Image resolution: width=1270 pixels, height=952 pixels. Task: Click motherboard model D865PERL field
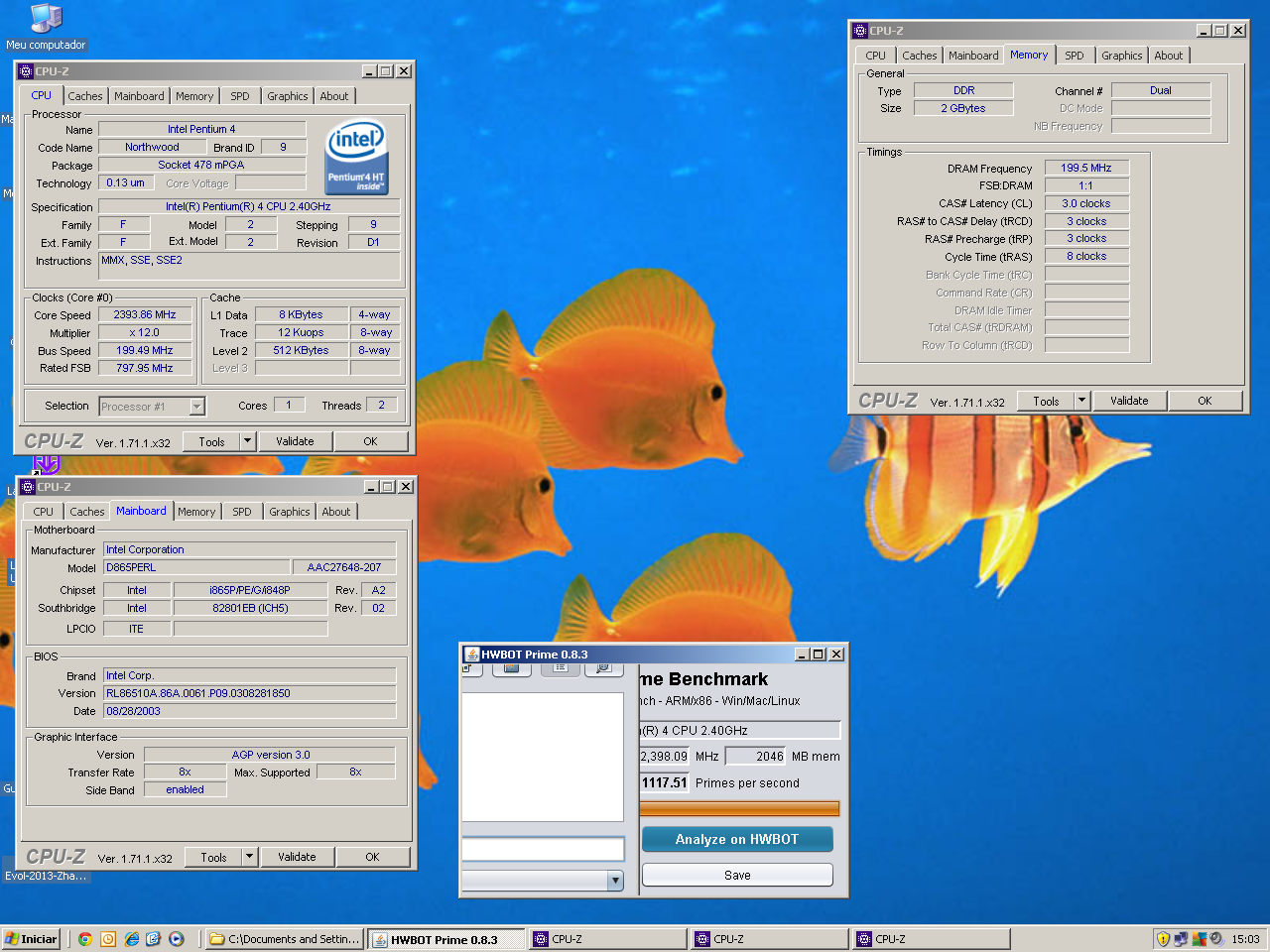coord(196,567)
